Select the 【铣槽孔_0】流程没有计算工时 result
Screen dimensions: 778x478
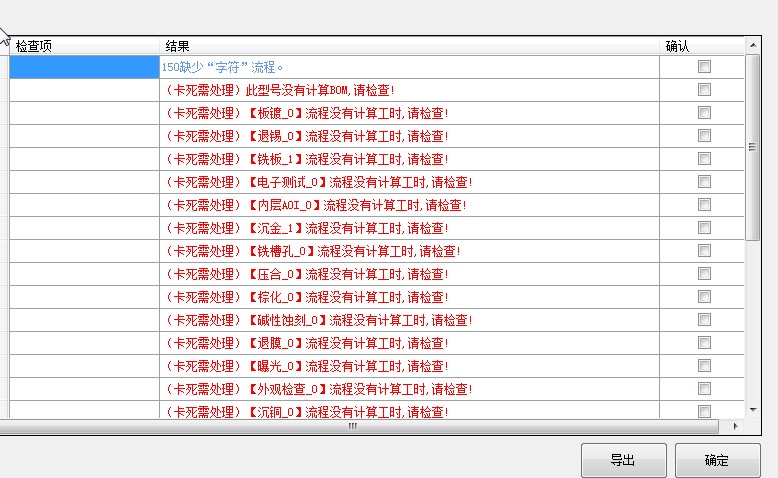(x=353, y=251)
